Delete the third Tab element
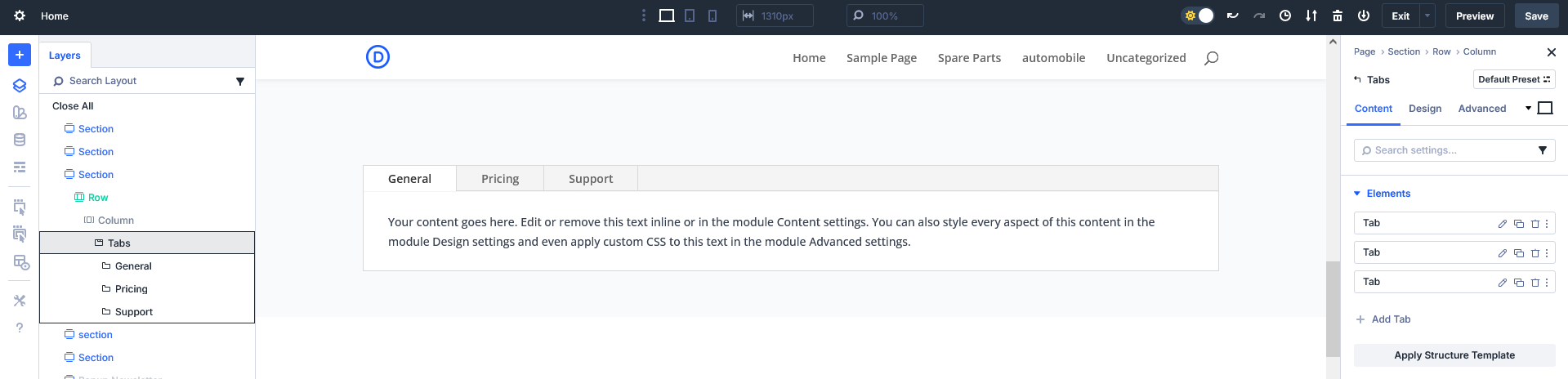 (1534, 283)
